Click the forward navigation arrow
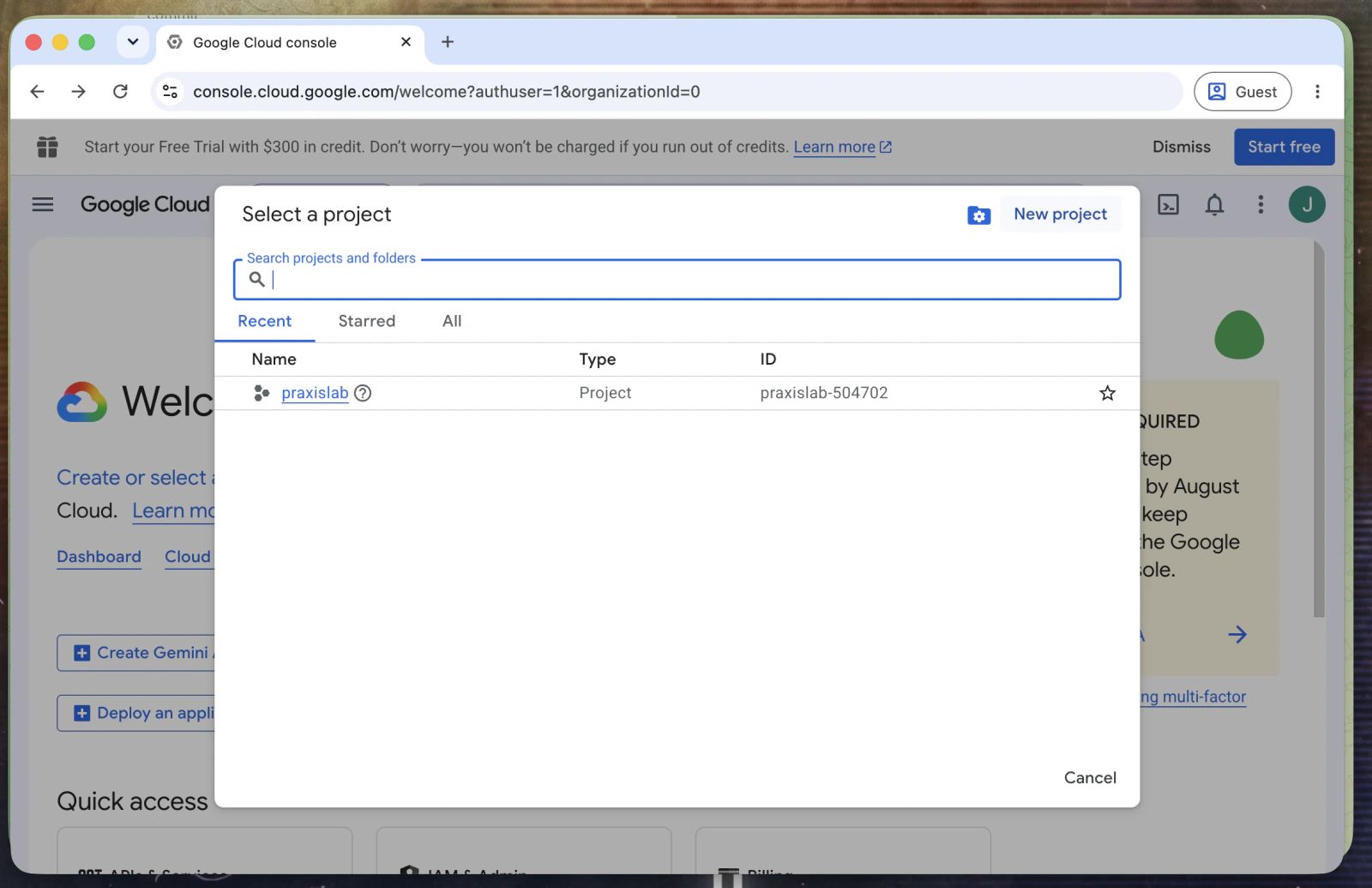The image size is (1372, 888). [x=78, y=92]
